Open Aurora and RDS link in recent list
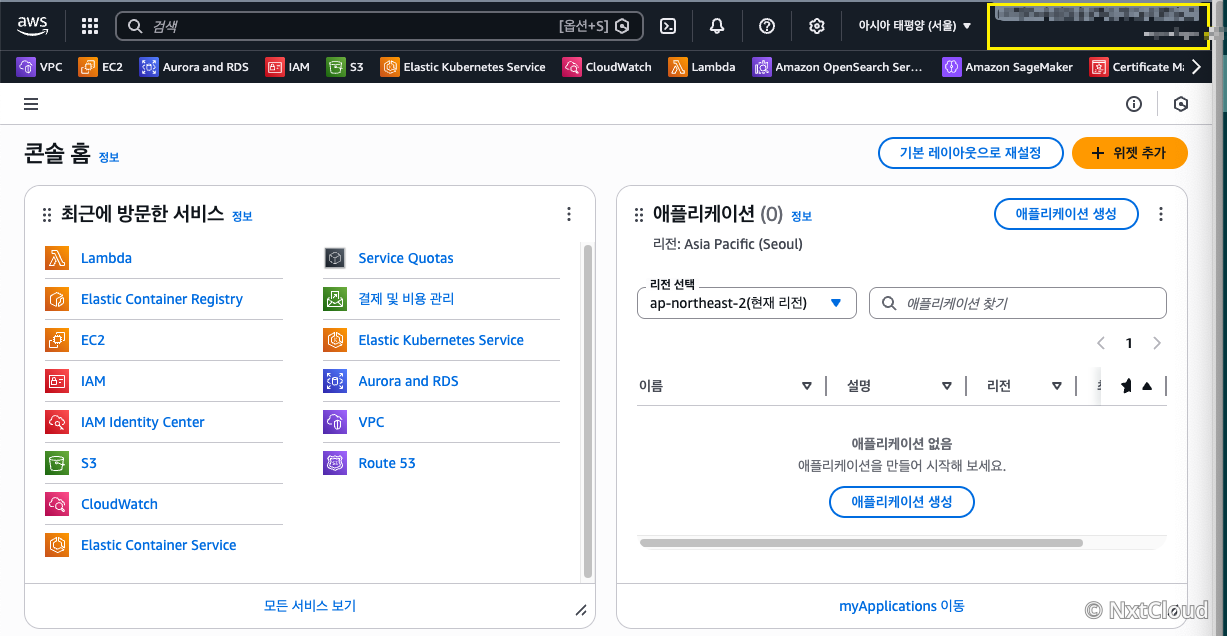 click(x=409, y=381)
